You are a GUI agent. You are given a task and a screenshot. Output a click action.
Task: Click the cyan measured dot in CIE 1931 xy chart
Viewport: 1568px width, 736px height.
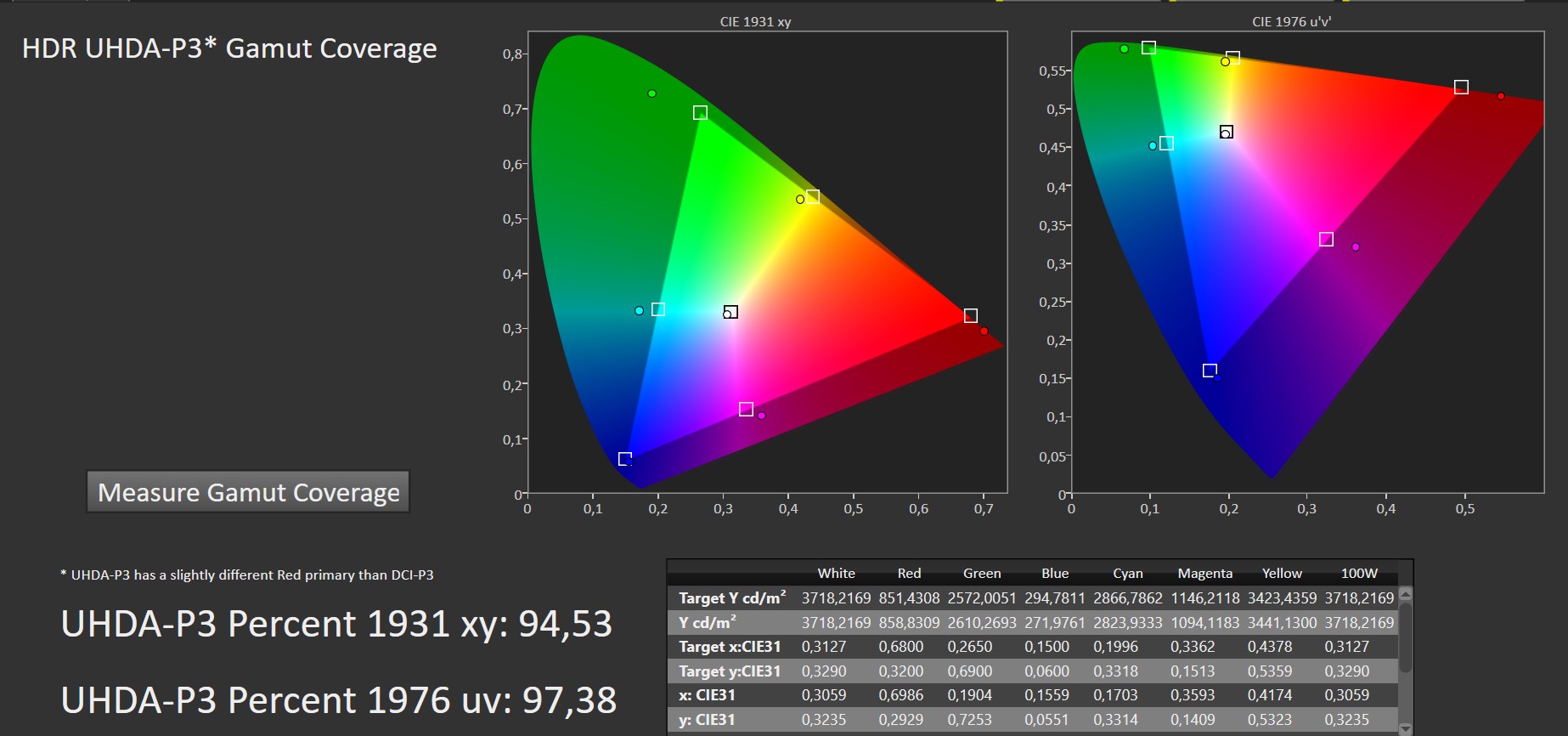point(639,311)
